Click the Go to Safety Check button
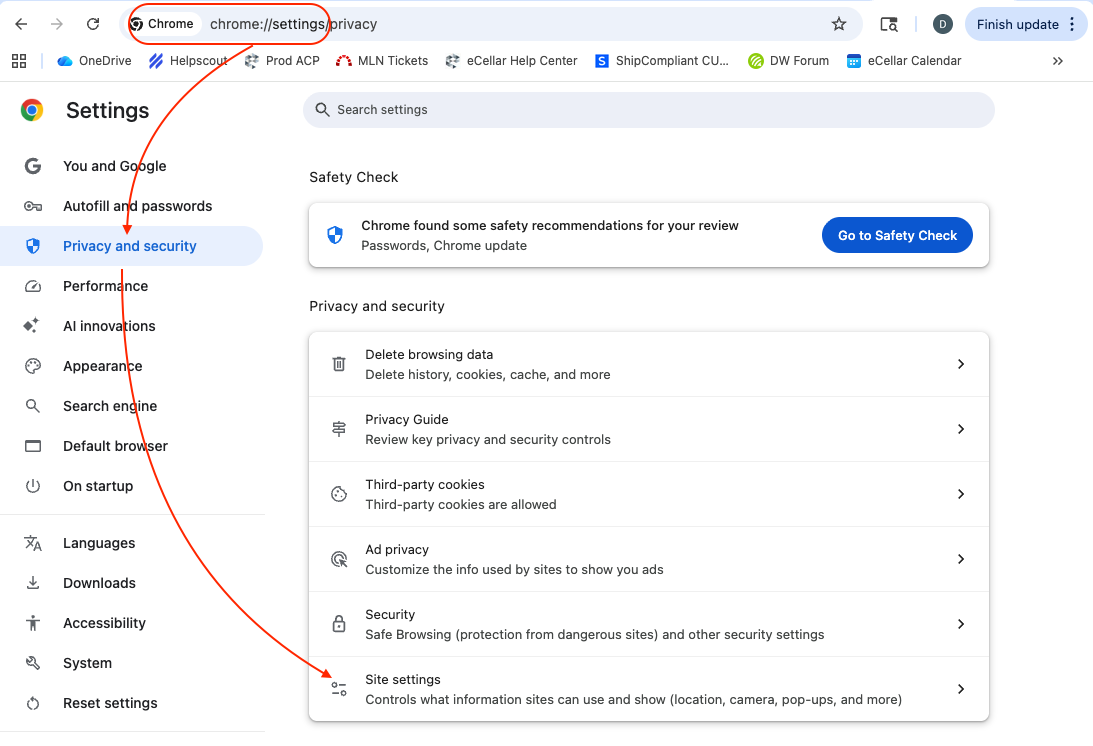 coord(897,235)
